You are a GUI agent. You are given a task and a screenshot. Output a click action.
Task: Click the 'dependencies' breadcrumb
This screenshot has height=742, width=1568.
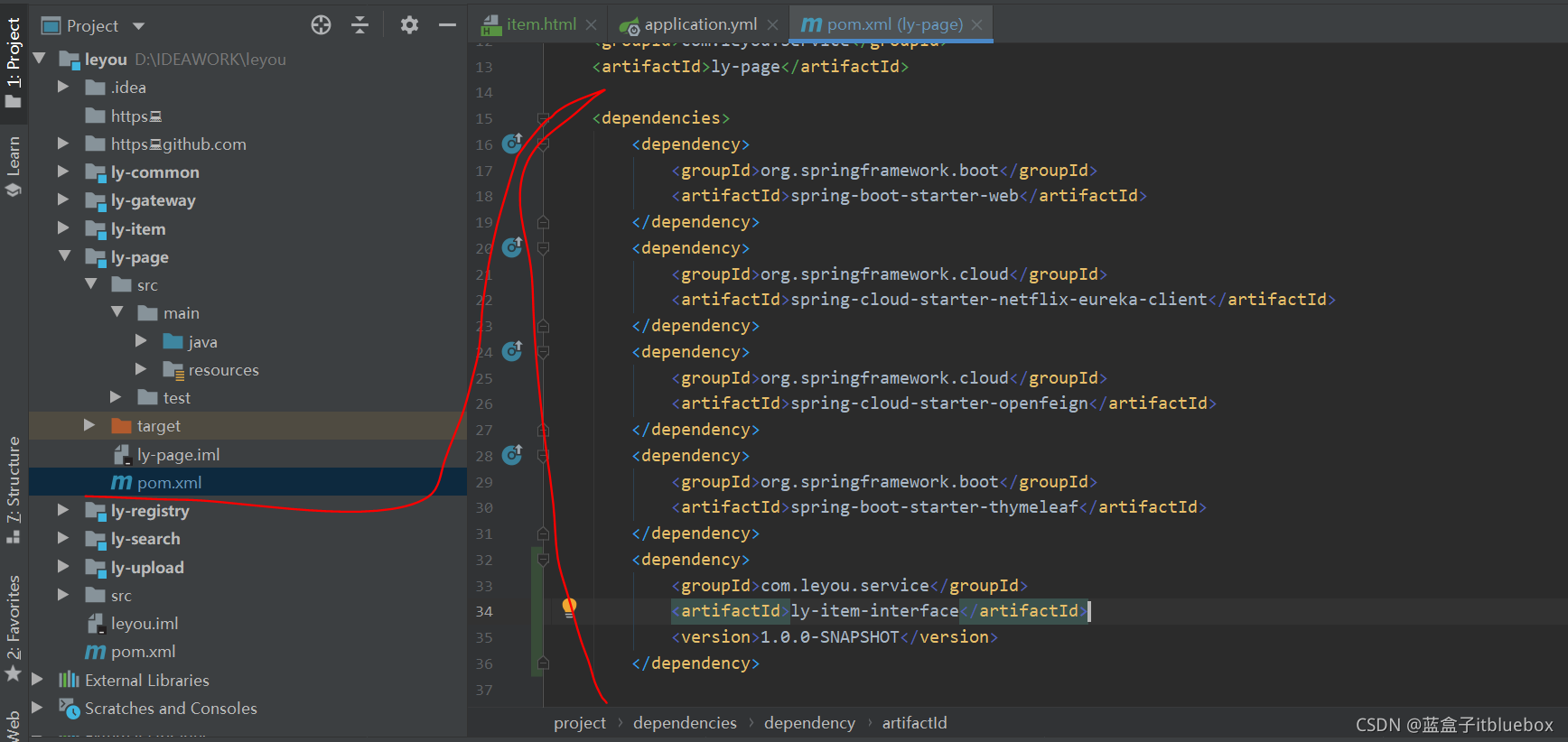tap(685, 723)
